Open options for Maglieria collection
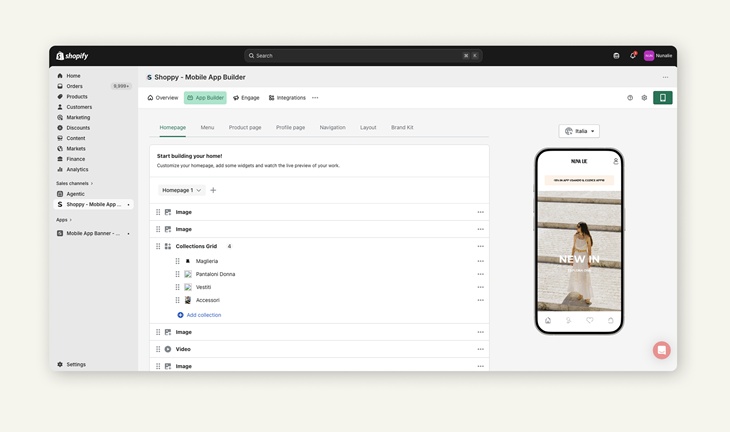This screenshot has height=432, width=730. (x=480, y=261)
